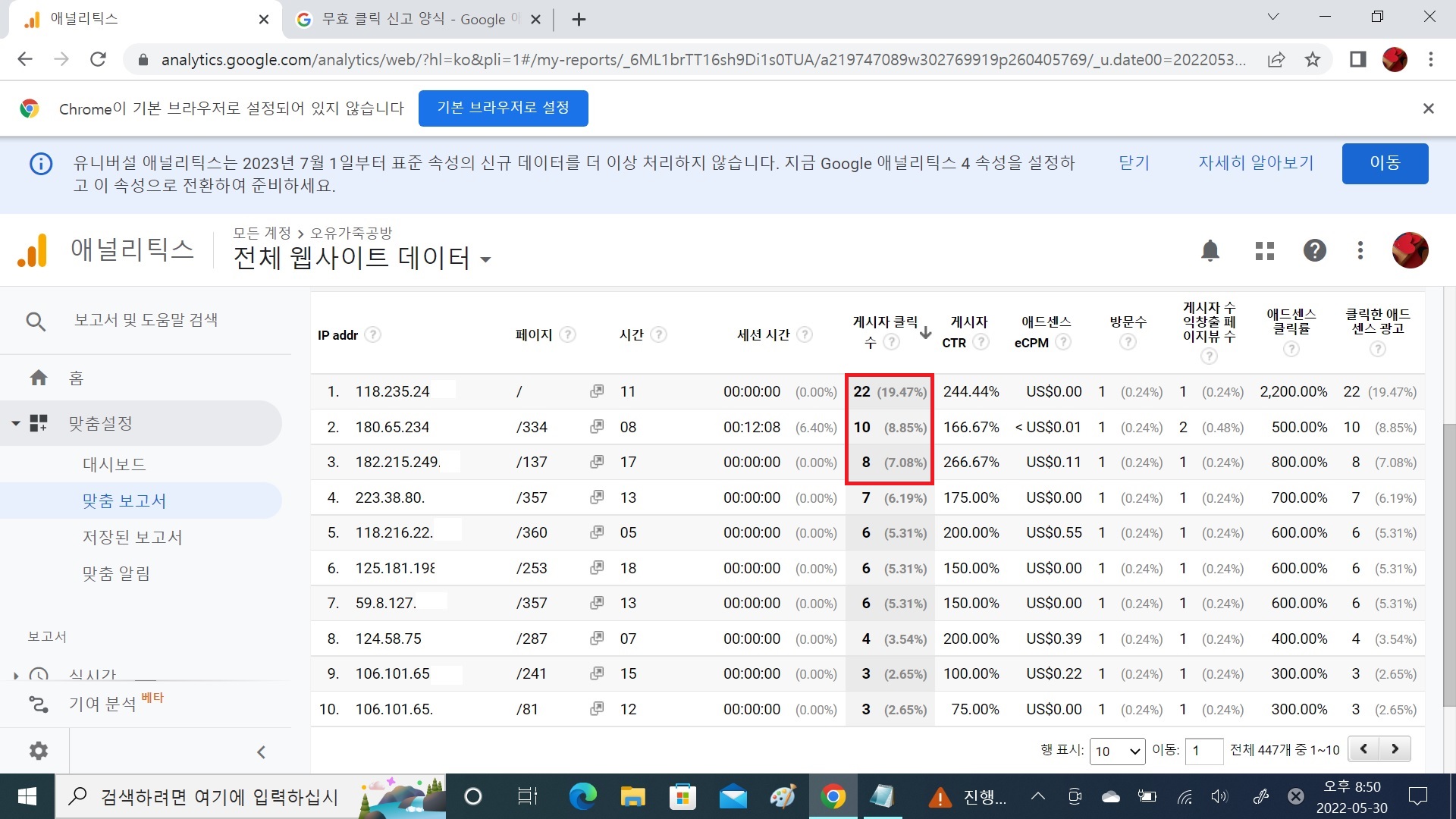Open Chrome tab search dropdown arrow
The height and width of the screenshot is (819, 1456).
coord(1273,17)
